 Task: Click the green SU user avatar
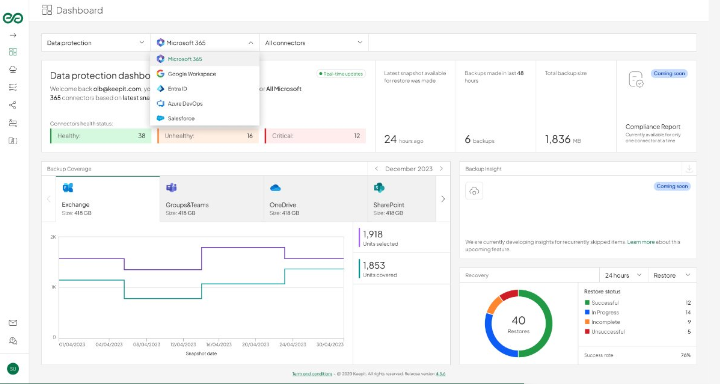pos(13,368)
